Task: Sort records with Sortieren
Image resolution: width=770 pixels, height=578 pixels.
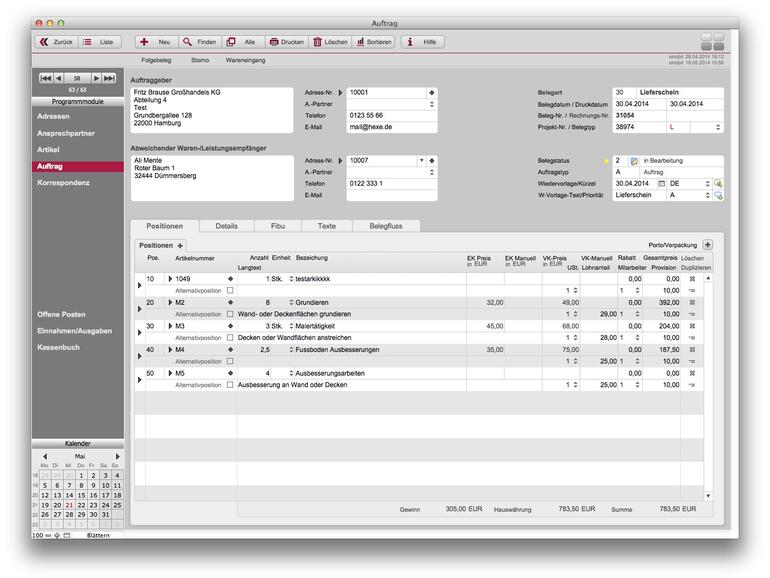Action: click(x=374, y=42)
